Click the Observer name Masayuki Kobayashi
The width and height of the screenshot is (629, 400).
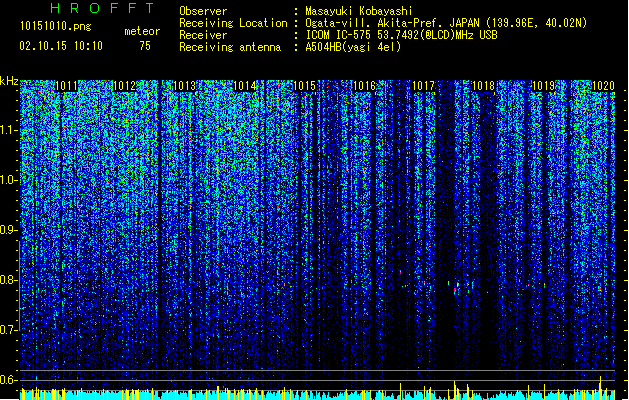359,11
